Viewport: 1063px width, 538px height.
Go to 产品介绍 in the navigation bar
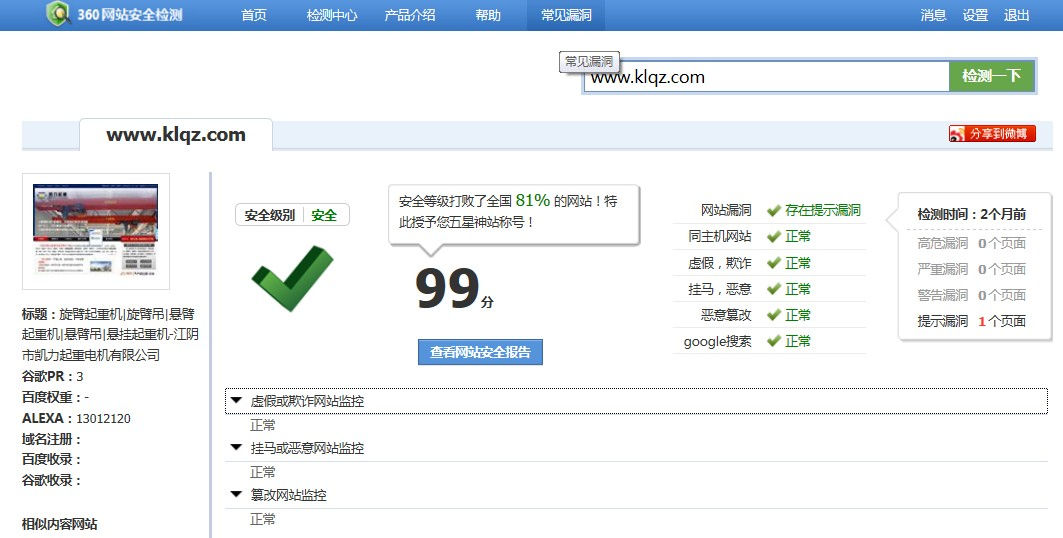tap(410, 15)
